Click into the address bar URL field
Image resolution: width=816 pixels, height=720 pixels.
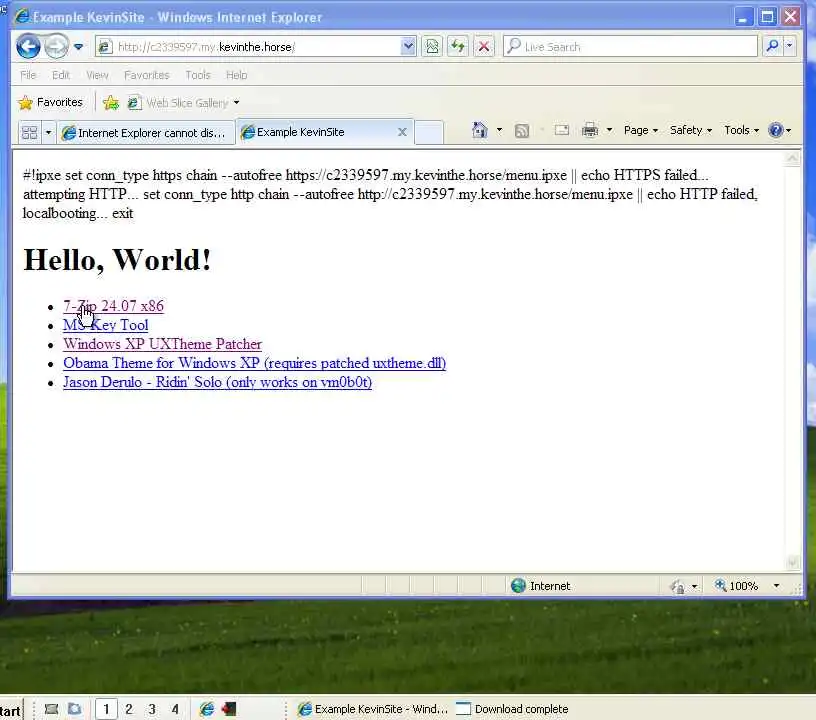click(248, 47)
